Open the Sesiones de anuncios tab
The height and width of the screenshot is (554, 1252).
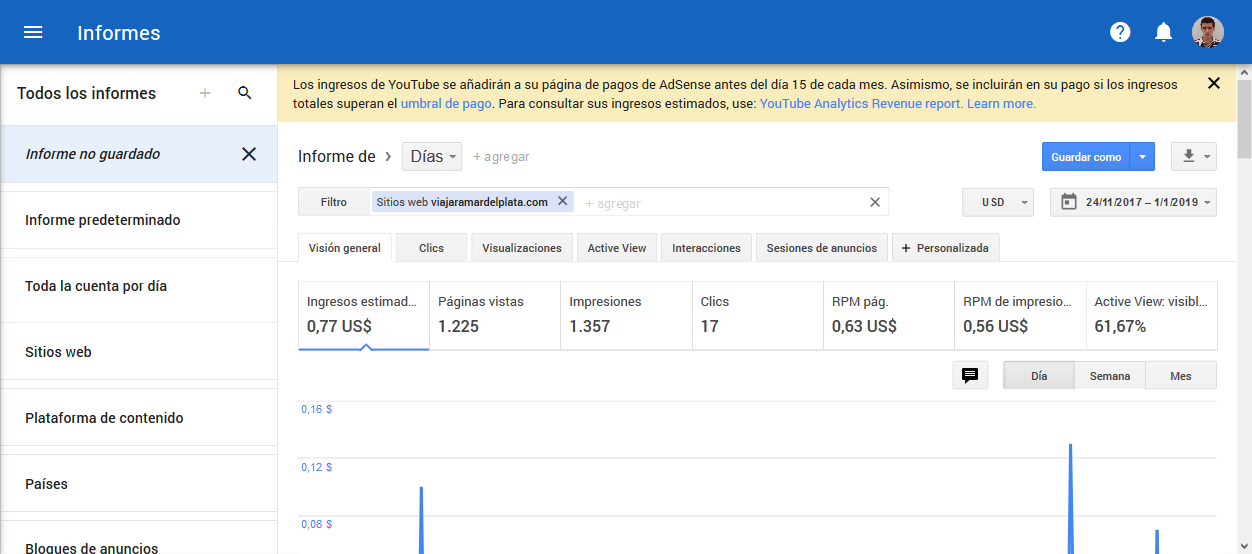(822, 248)
